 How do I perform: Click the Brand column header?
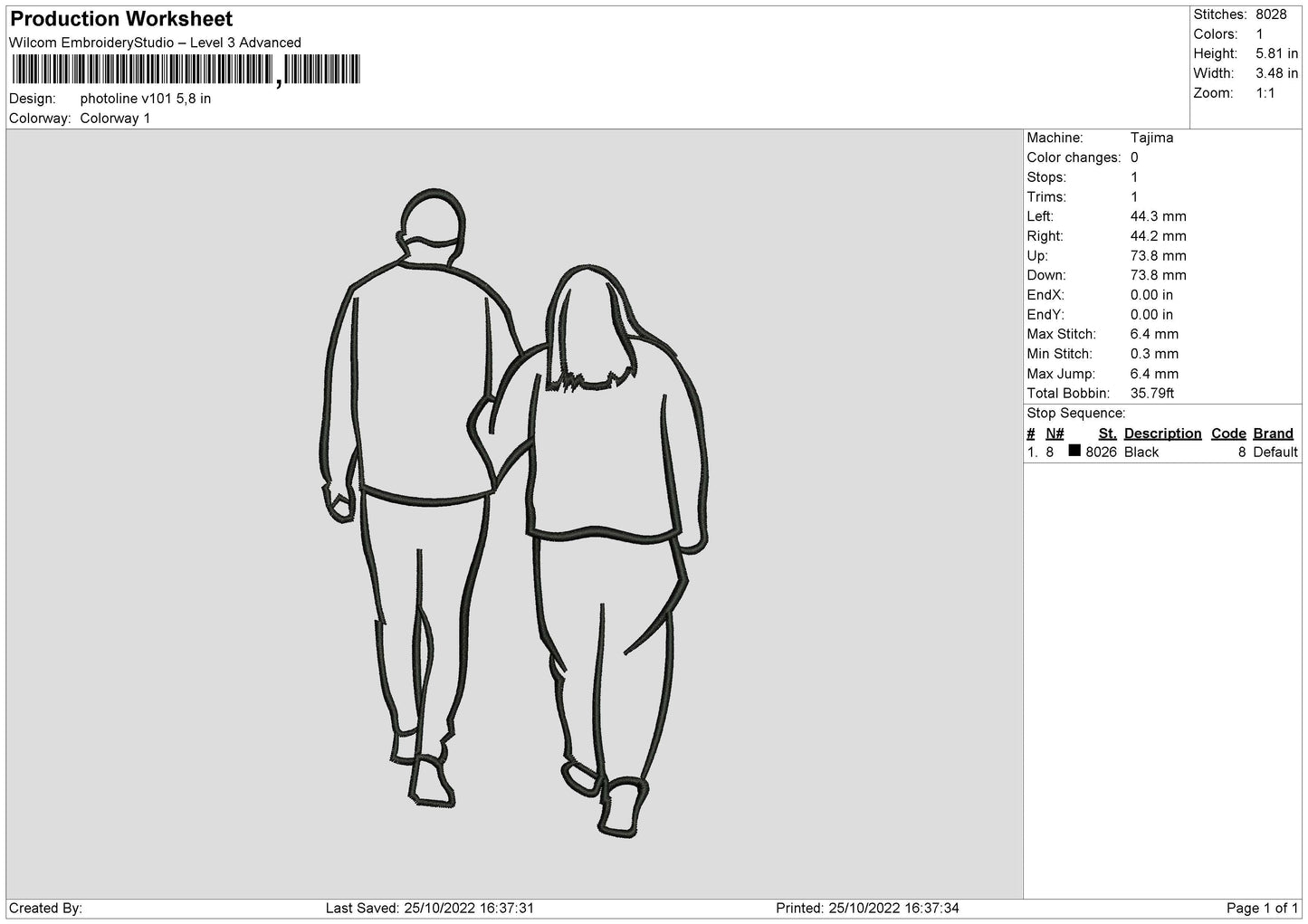click(x=1273, y=433)
